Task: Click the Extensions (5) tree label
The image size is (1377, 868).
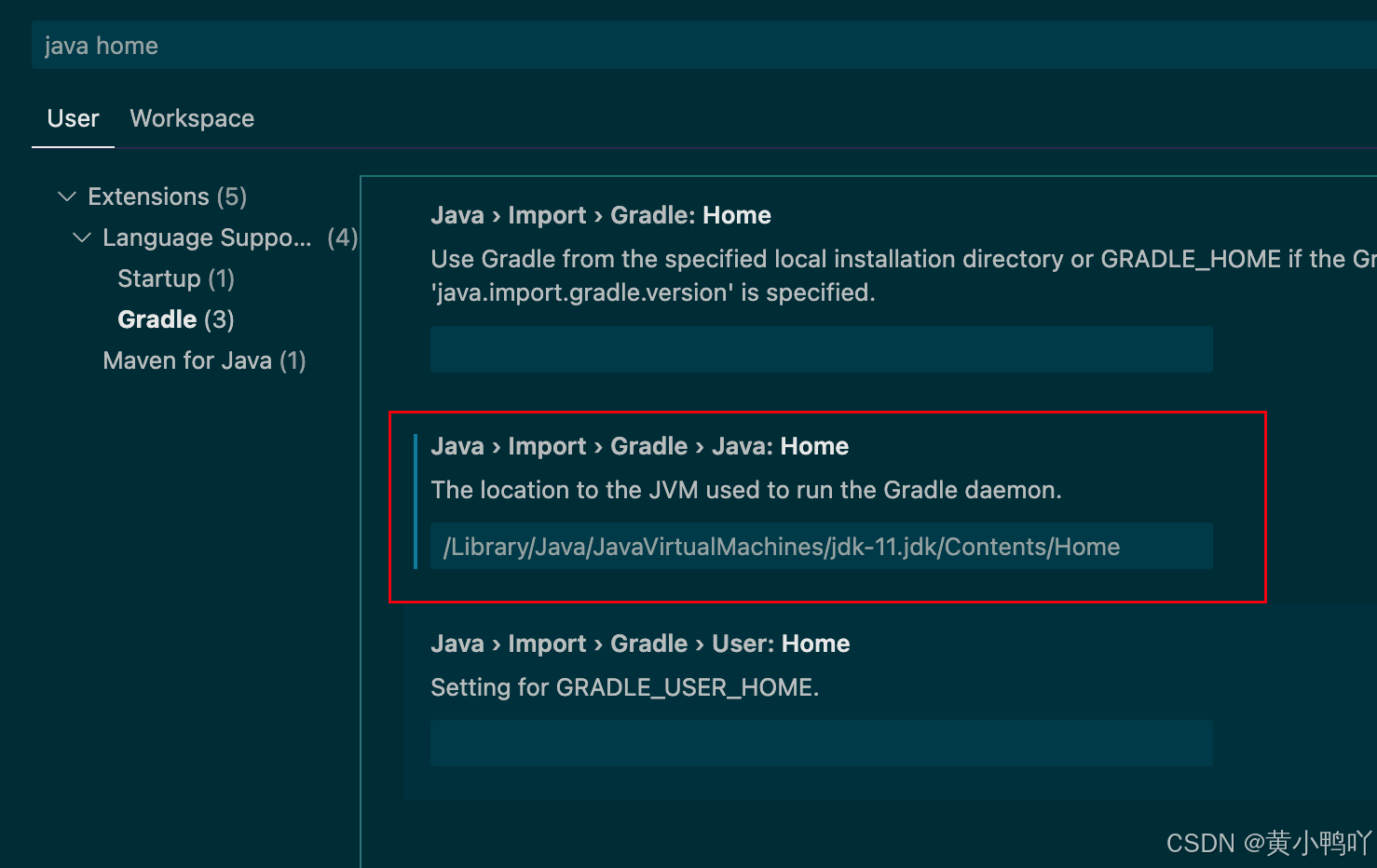Action: click(x=166, y=196)
